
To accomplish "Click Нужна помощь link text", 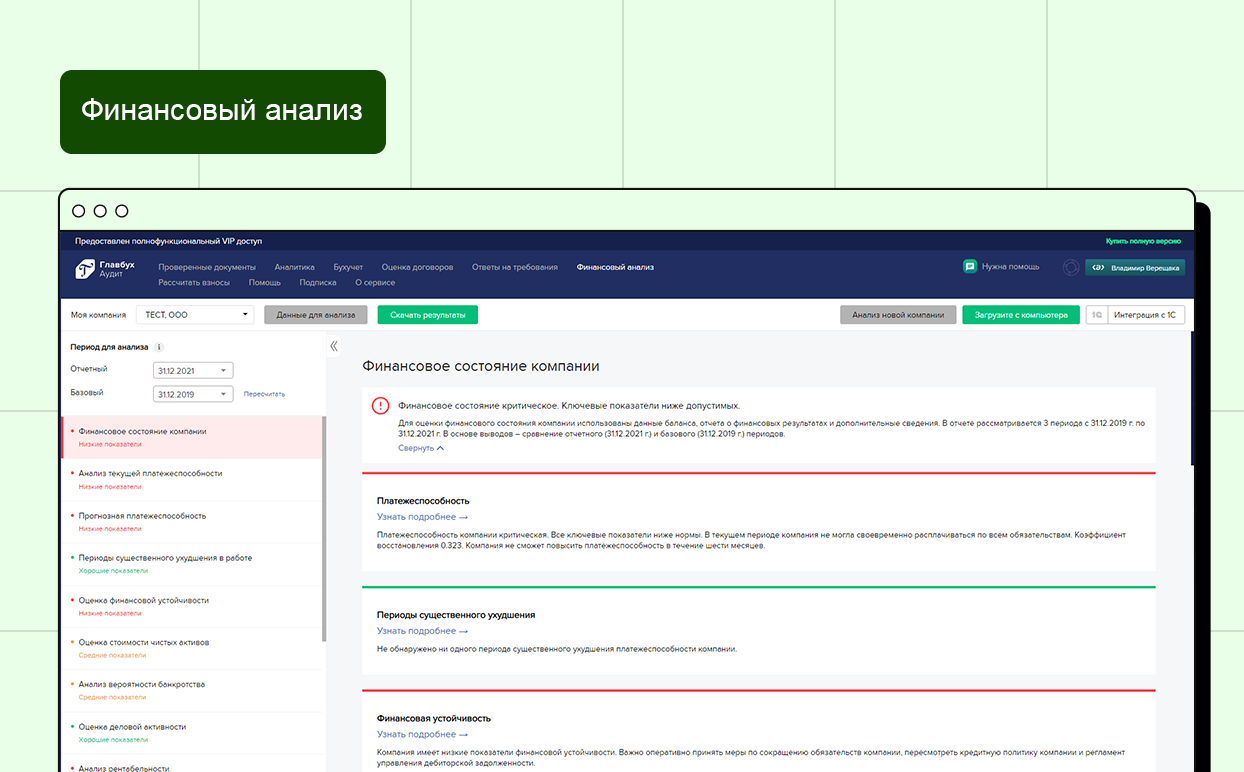I will coord(1010,267).
